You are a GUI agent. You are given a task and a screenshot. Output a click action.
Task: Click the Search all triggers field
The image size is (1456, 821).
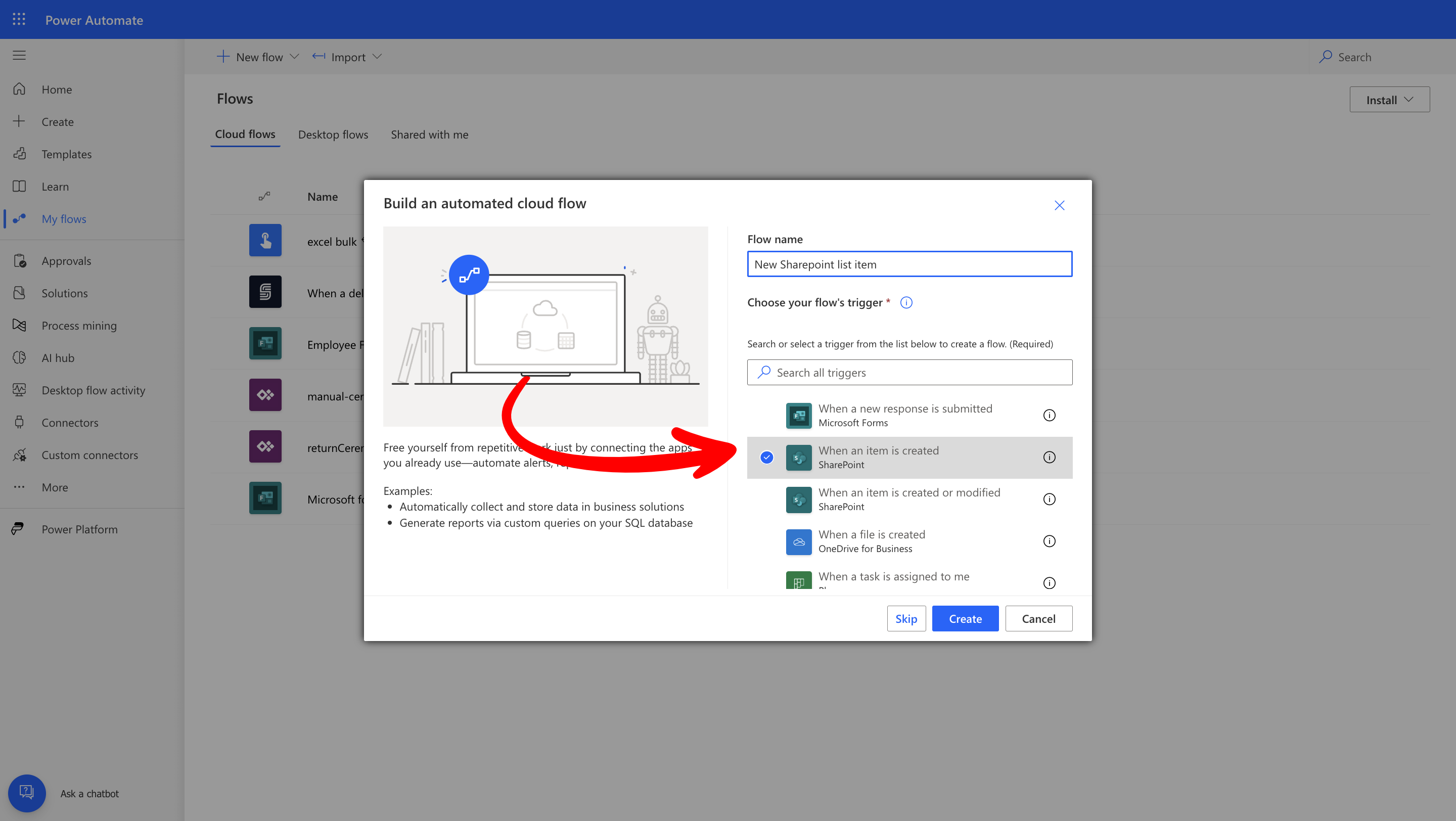point(909,373)
